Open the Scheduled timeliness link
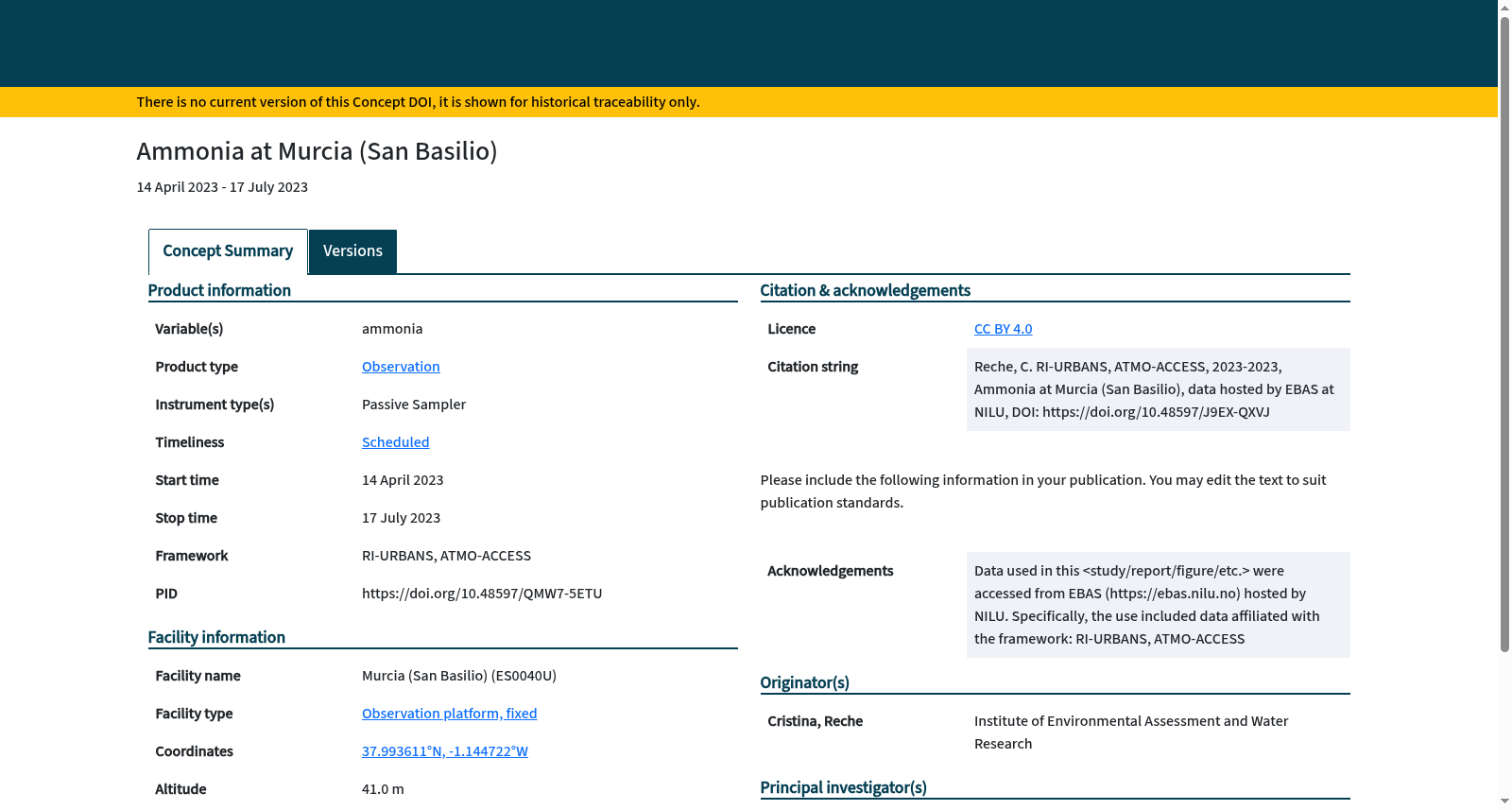Image resolution: width=1512 pixels, height=810 pixels. (x=395, y=442)
